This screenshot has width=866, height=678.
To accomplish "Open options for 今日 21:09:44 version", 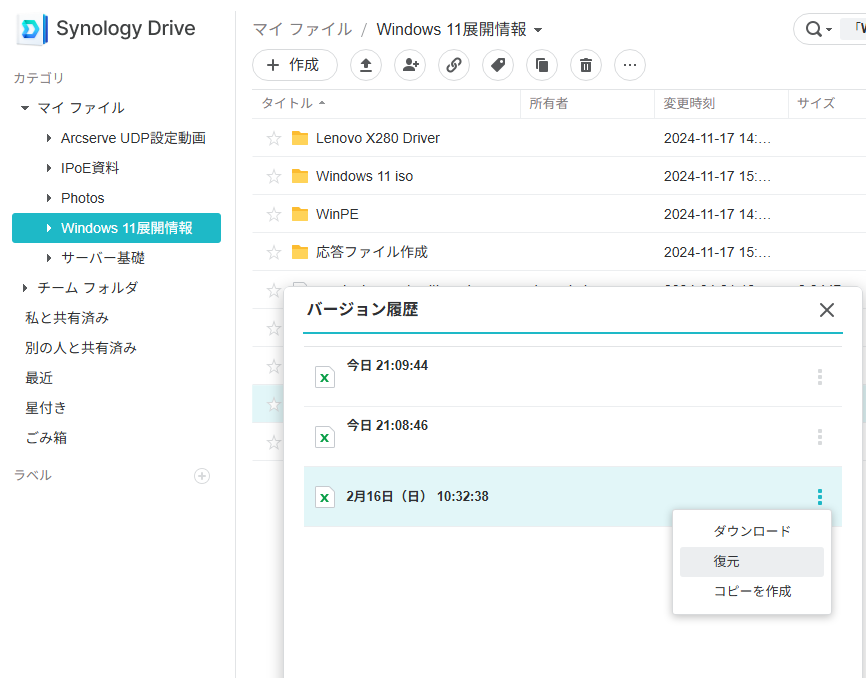I will click(x=820, y=377).
